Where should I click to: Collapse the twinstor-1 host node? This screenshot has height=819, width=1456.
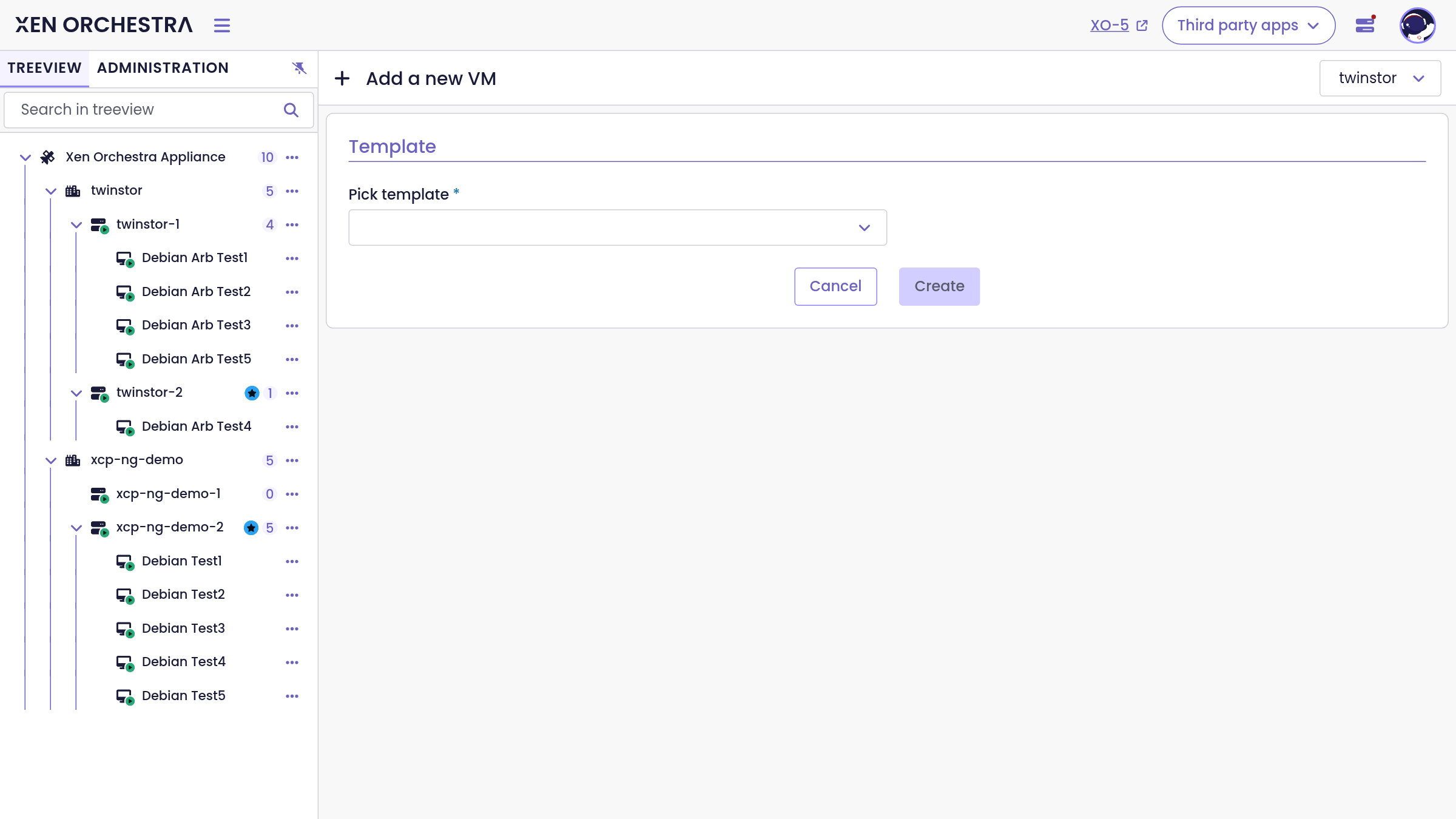(x=76, y=225)
